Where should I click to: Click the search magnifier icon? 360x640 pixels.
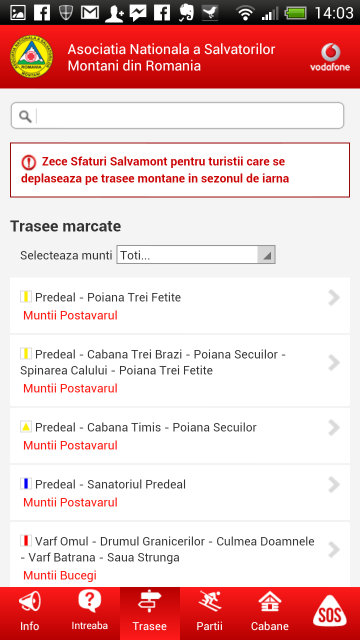pyautogui.click(x=25, y=117)
